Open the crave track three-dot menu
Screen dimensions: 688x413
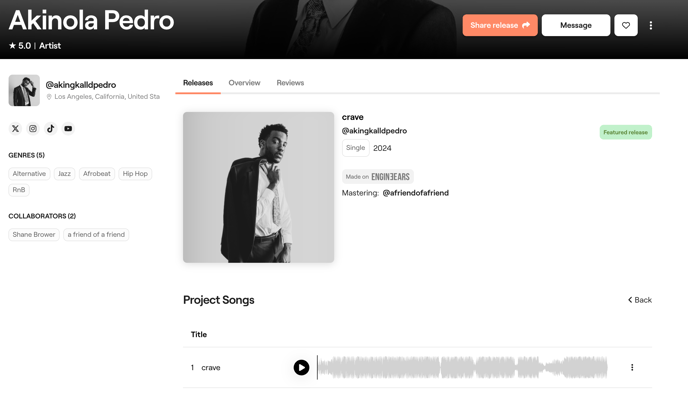click(x=632, y=367)
